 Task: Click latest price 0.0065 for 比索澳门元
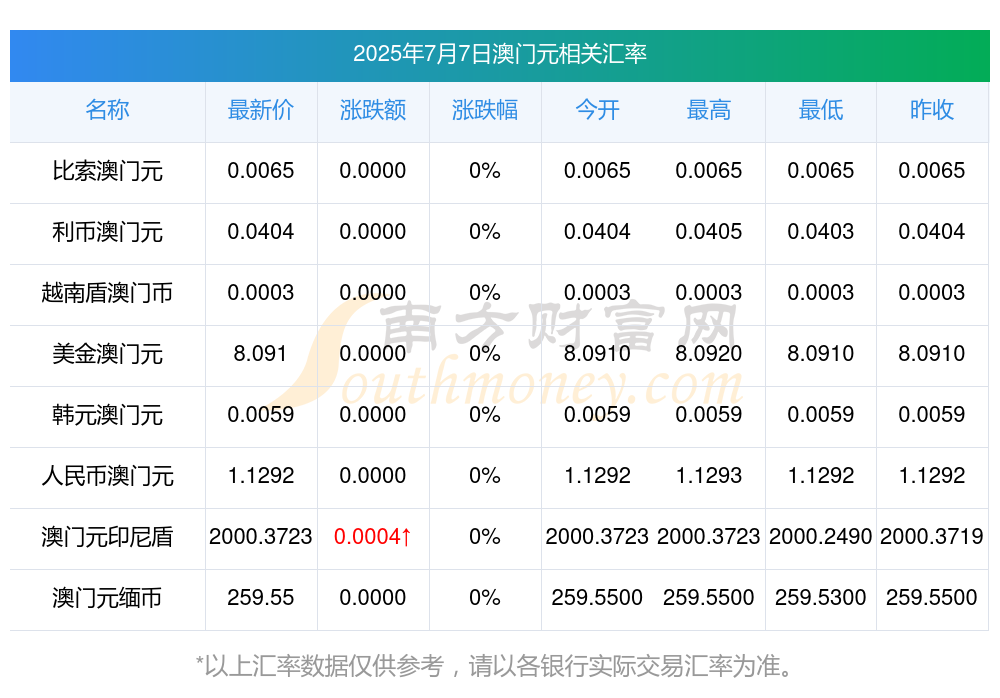(261, 171)
